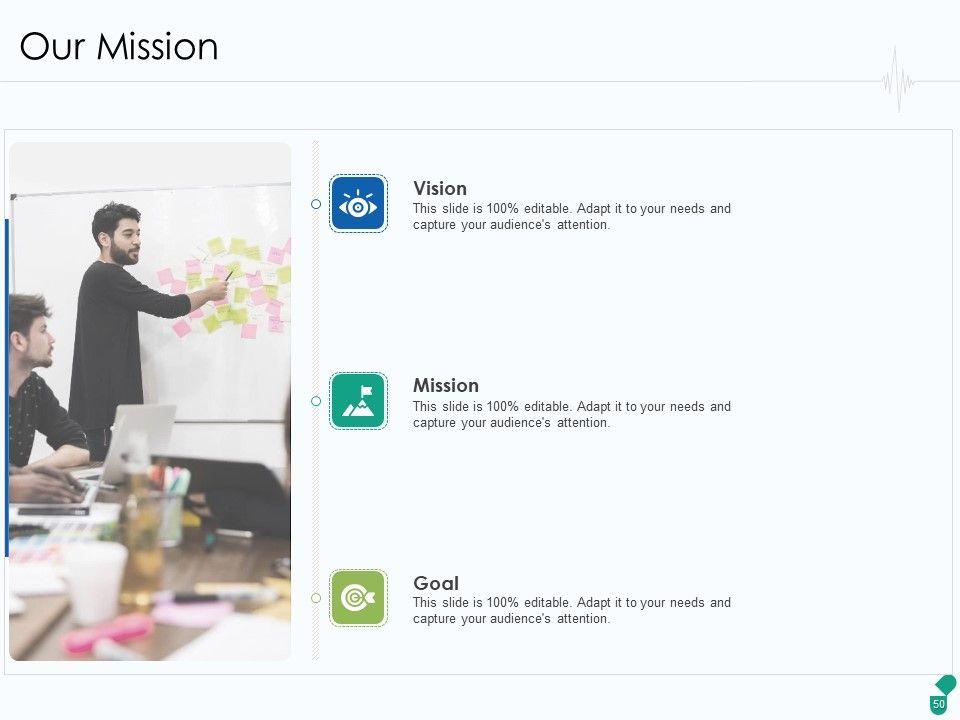Click the description text under Goal
960x720 pixels.
pos(571,611)
